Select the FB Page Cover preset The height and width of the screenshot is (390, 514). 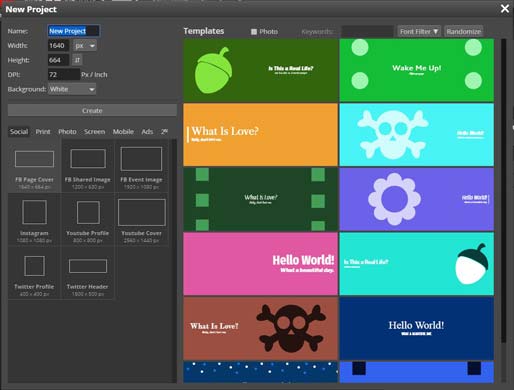click(x=34, y=167)
